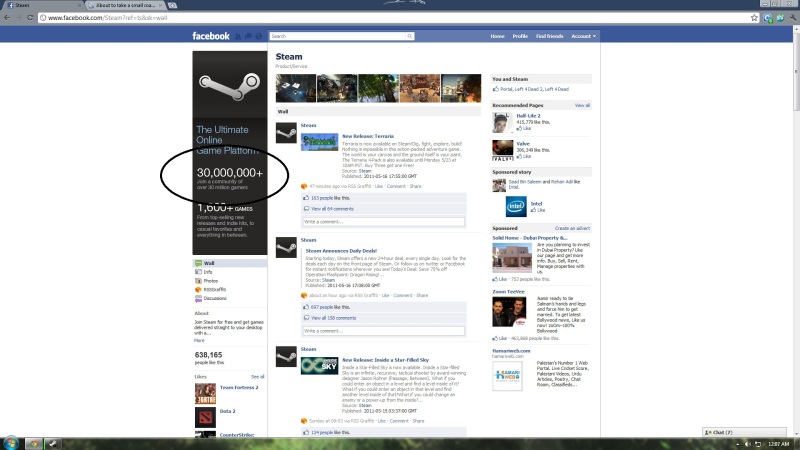Viewport: 800px width, 450px height.
Task: Click the magnifier icon in Facebook search
Action: pyautogui.click(x=409, y=36)
